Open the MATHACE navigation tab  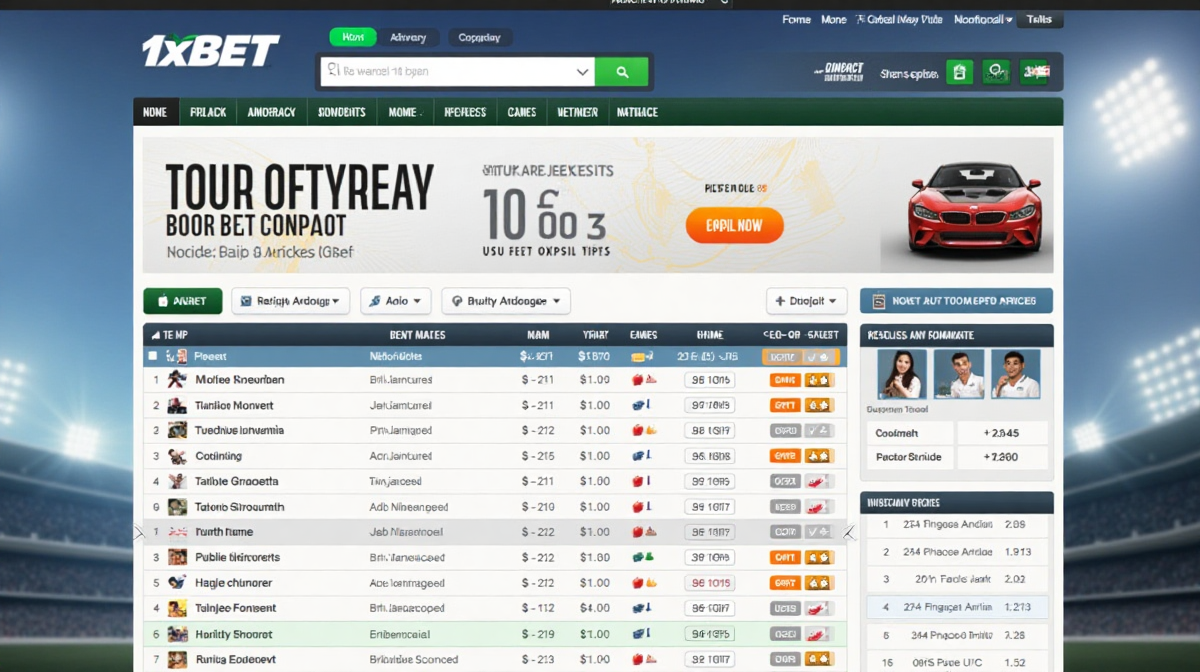(x=637, y=112)
